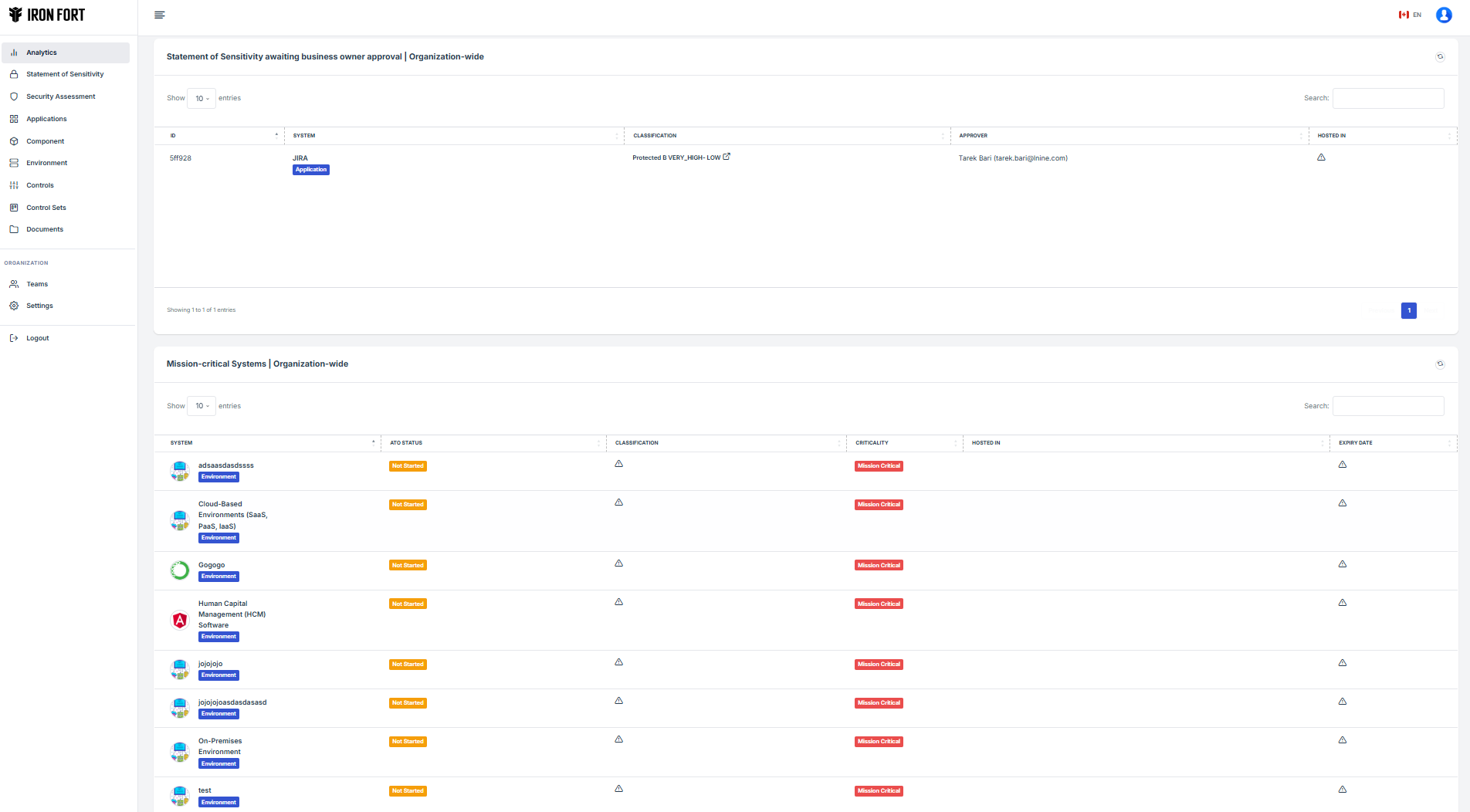Open entries dropdown in Mission-critical table
This screenshot has height=812, width=1470.
202,406
